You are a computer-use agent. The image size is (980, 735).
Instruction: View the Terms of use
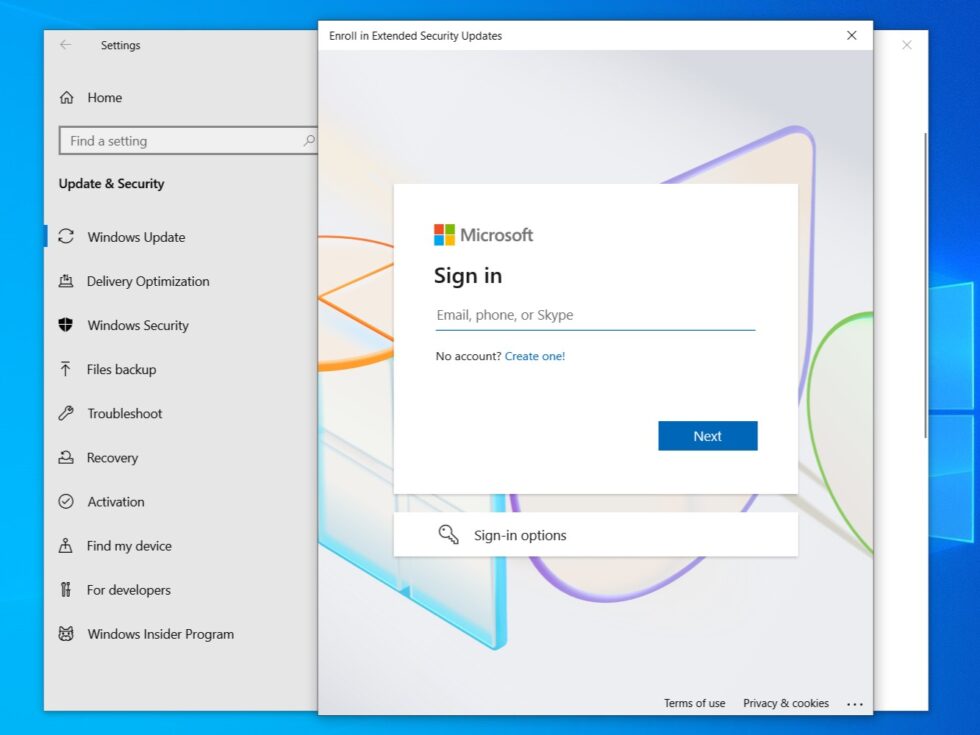(694, 703)
